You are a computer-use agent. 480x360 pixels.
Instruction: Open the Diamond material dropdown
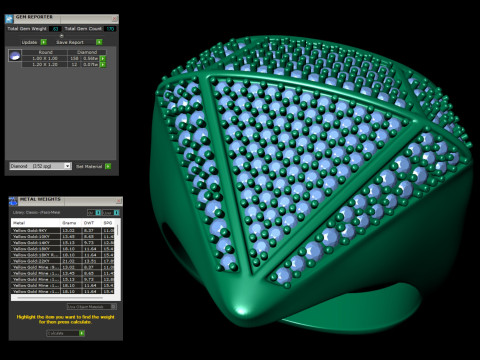pos(40,166)
